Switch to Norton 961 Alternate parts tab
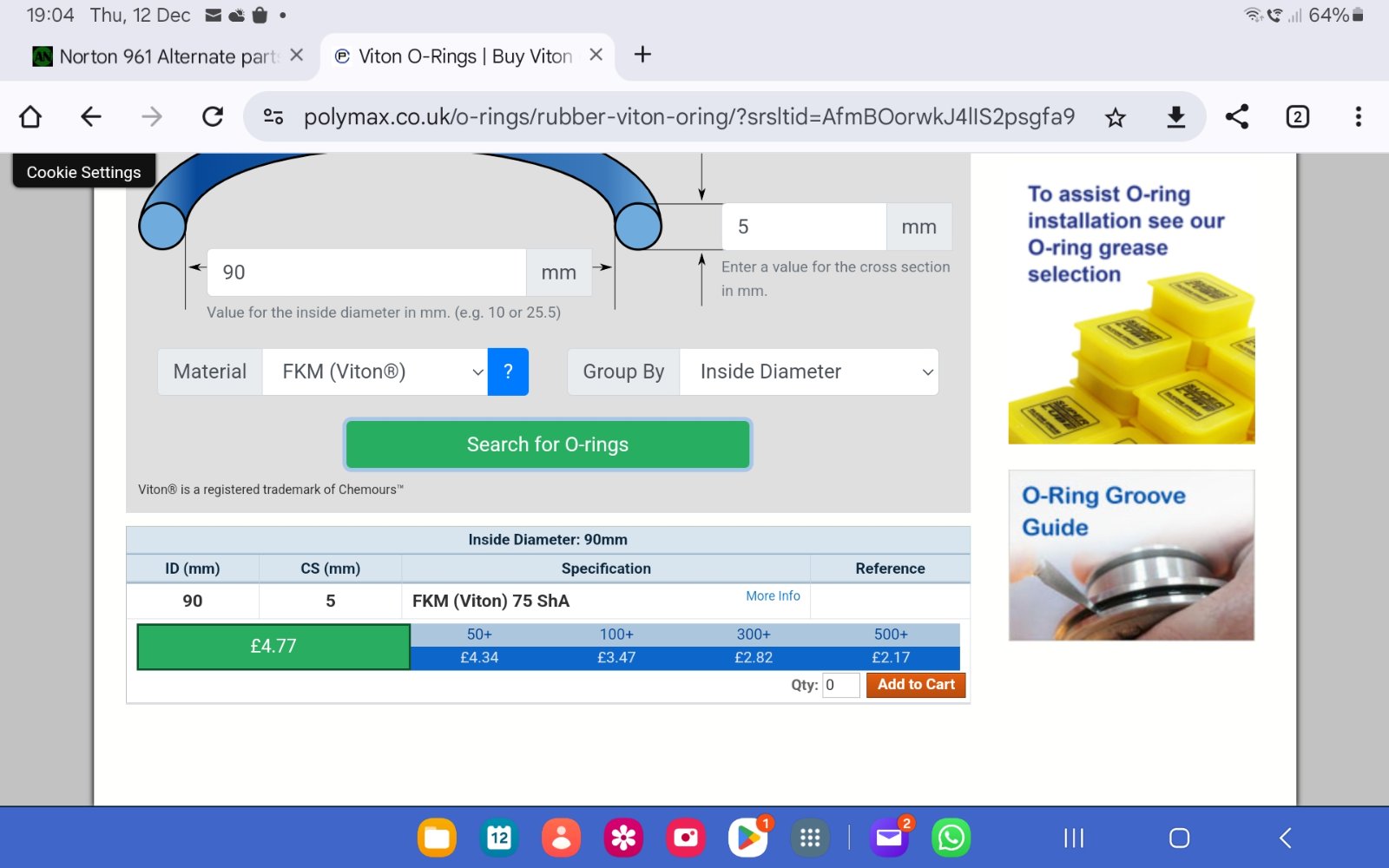Image resolution: width=1389 pixels, height=868 pixels. (x=165, y=56)
